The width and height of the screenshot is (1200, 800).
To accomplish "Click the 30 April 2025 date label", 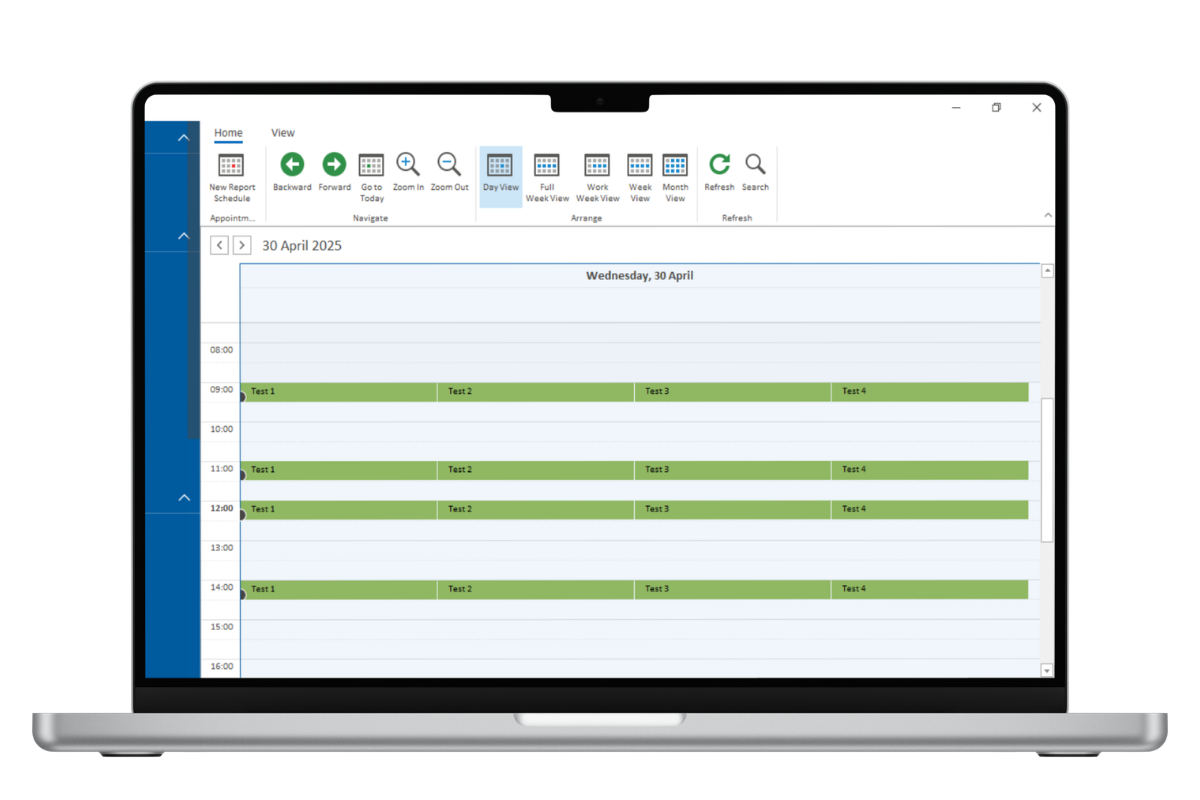I will pyautogui.click(x=302, y=246).
